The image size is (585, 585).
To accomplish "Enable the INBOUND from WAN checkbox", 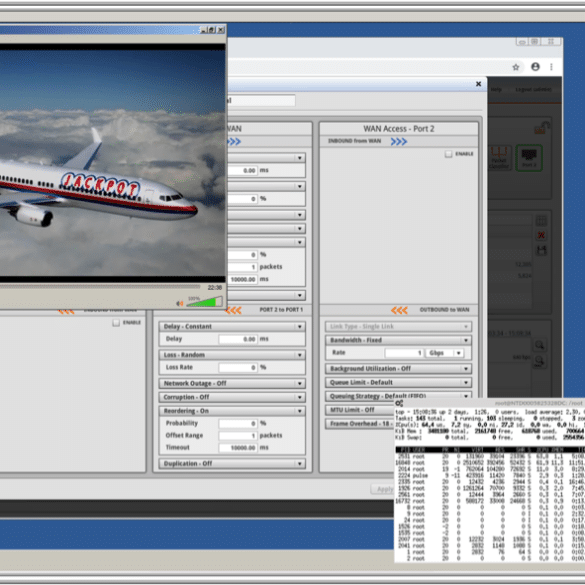I will [x=448, y=154].
